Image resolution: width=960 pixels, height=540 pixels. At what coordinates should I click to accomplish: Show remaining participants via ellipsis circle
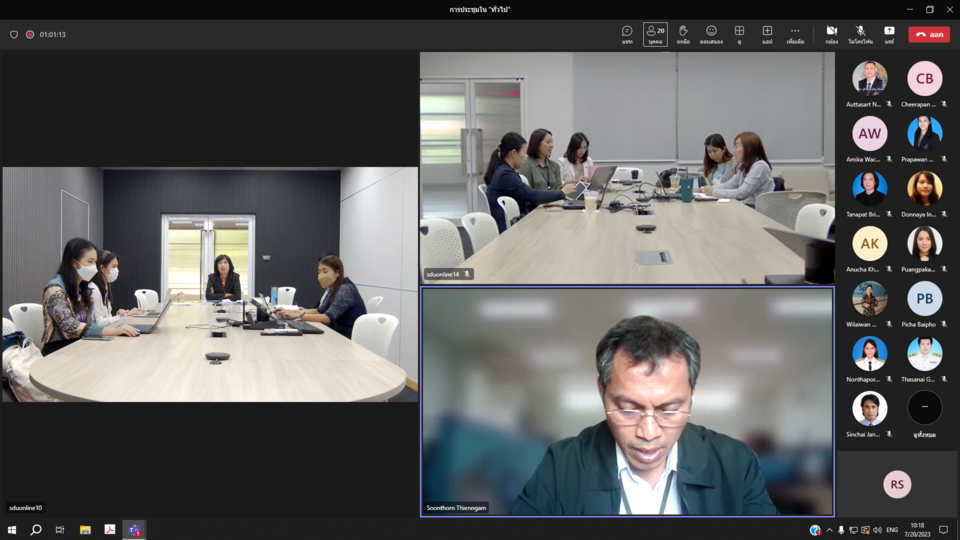924,408
